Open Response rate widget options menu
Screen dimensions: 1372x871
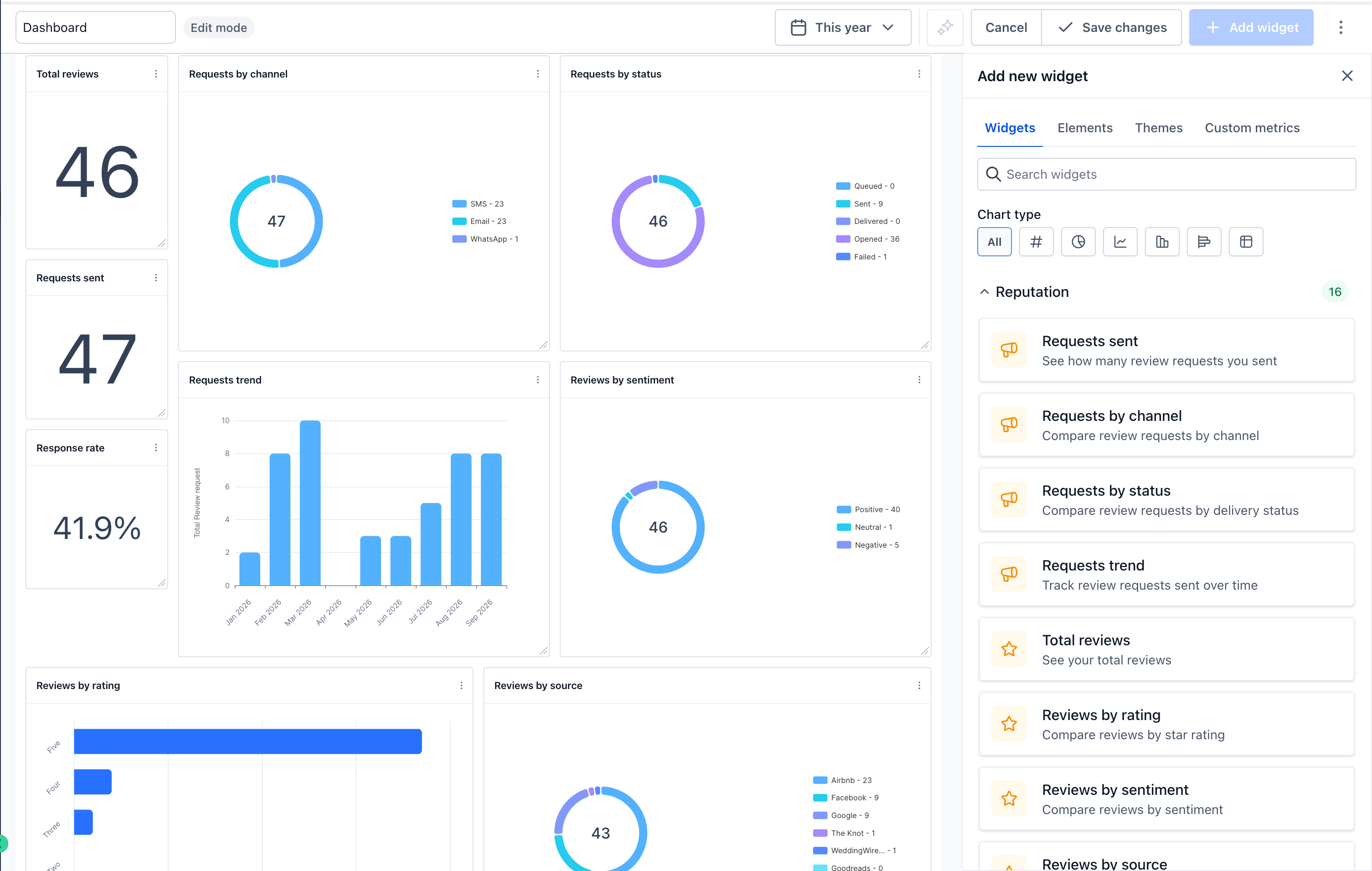click(x=156, y=447)
